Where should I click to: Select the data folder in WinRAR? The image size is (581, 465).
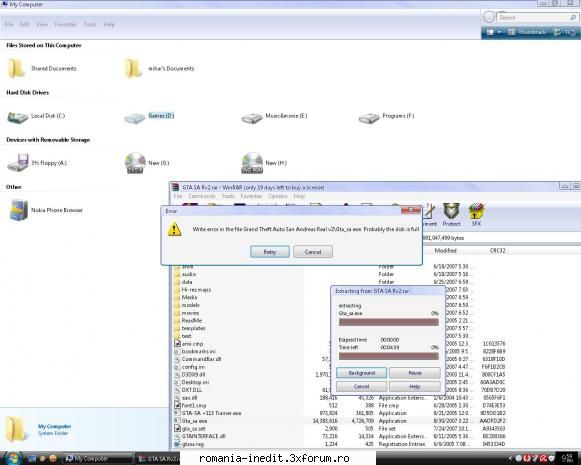[x=187, y=282]
